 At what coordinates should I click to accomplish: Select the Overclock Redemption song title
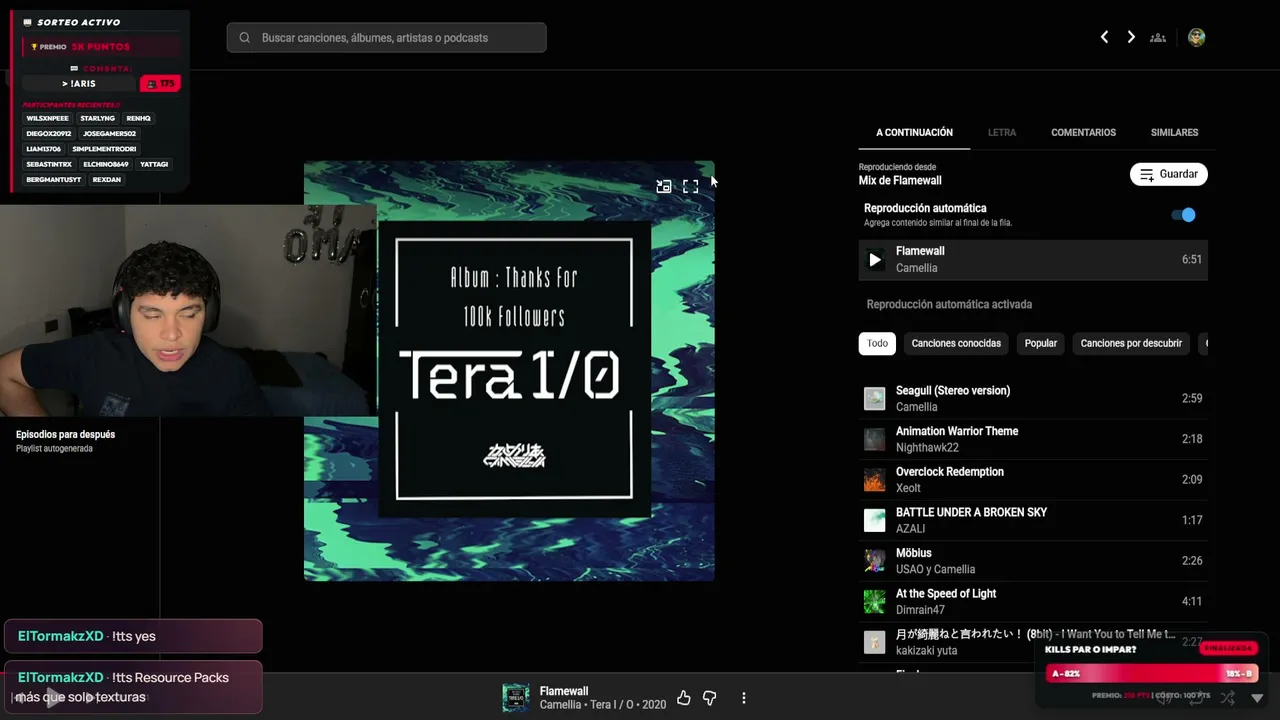coord(950,472)
